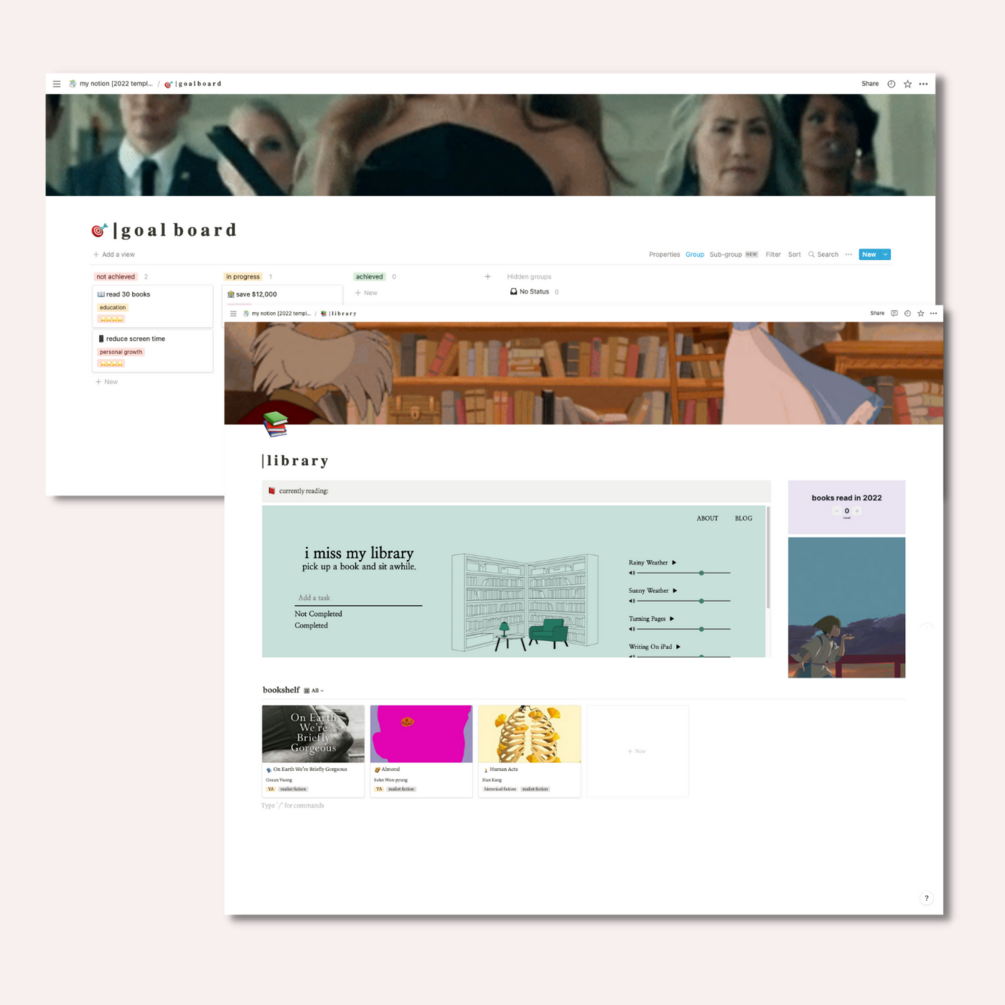Click 'in progress' group label

click(243, 277)
